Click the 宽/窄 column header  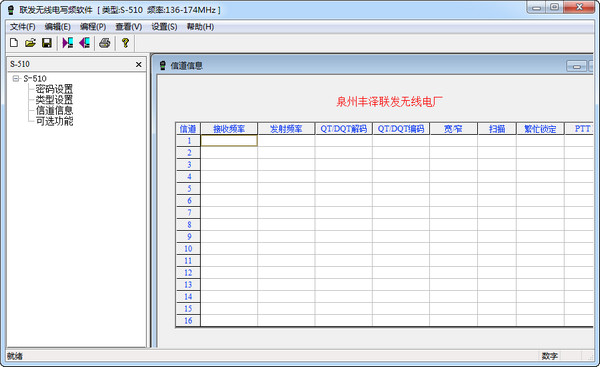pyautogui.click(x=453, y=129)
